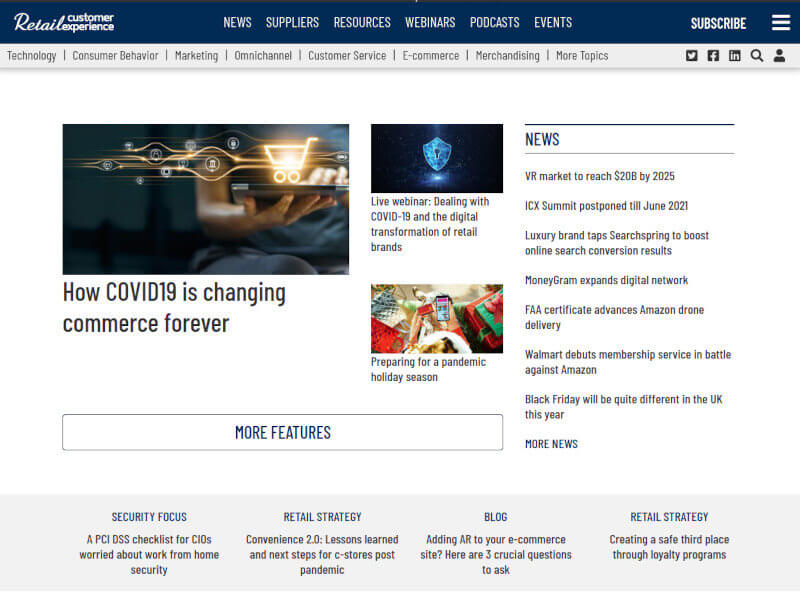
Task: Click the Subscribe button
Action: point(718,23)
